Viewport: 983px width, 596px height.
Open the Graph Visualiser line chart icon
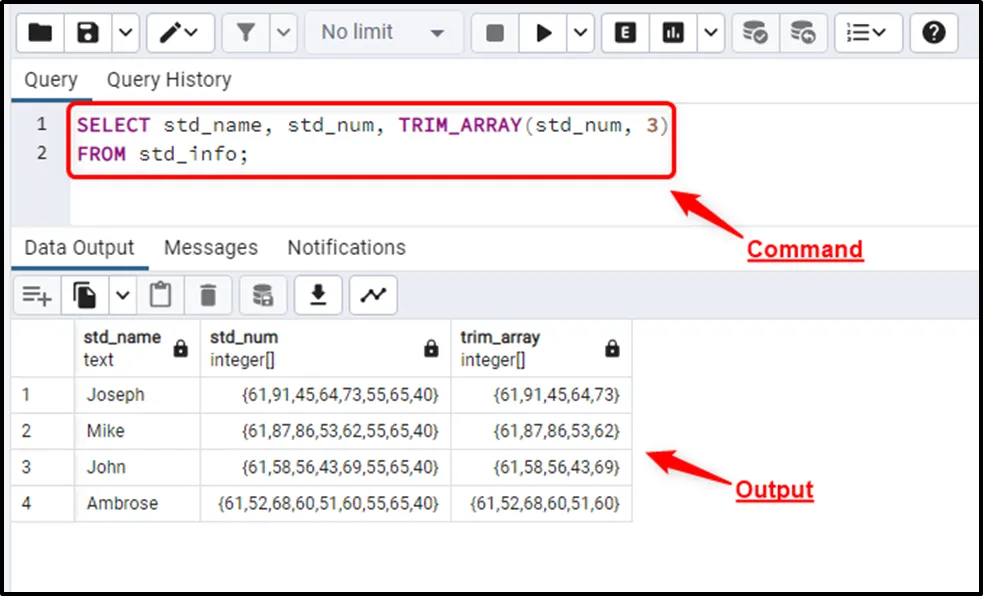tap(373, 295)
